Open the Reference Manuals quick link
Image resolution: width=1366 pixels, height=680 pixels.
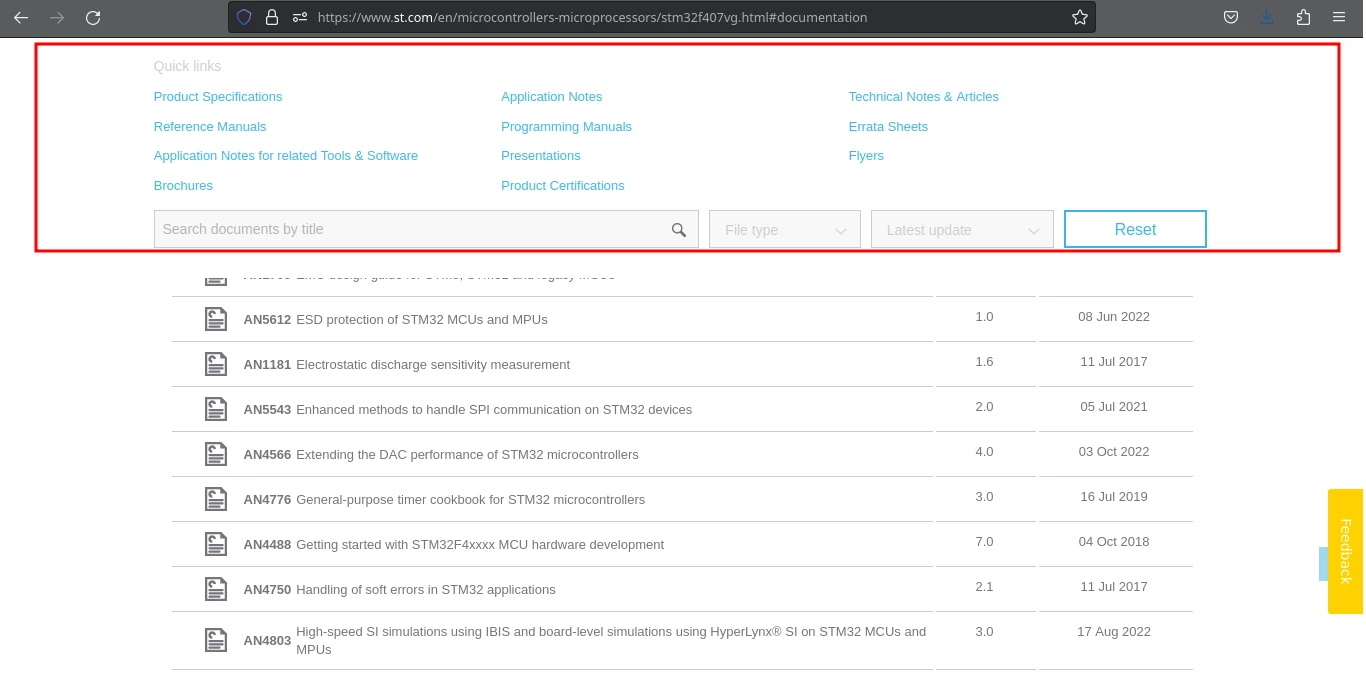pyautogui.click(x=210, y=127)
